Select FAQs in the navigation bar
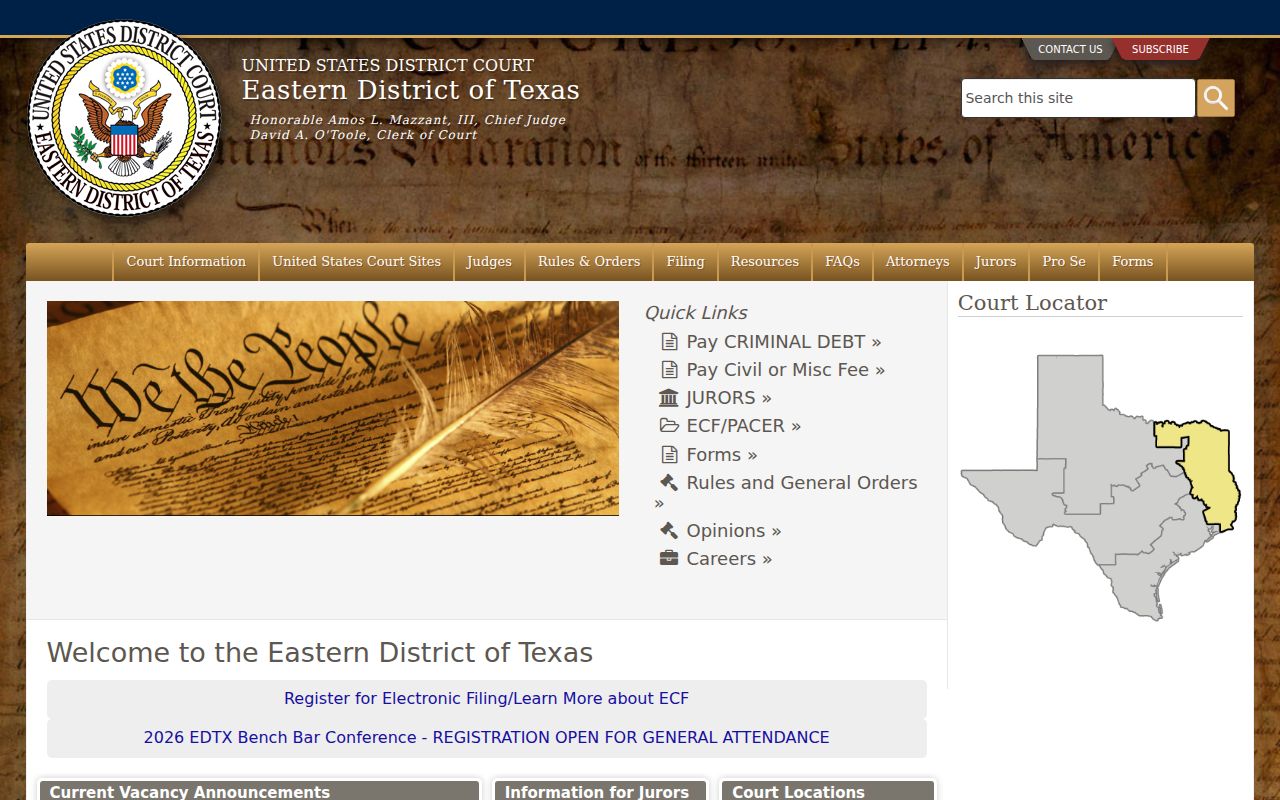The image size is (1280, 800). pyautogui.click(x=842, y=262)
